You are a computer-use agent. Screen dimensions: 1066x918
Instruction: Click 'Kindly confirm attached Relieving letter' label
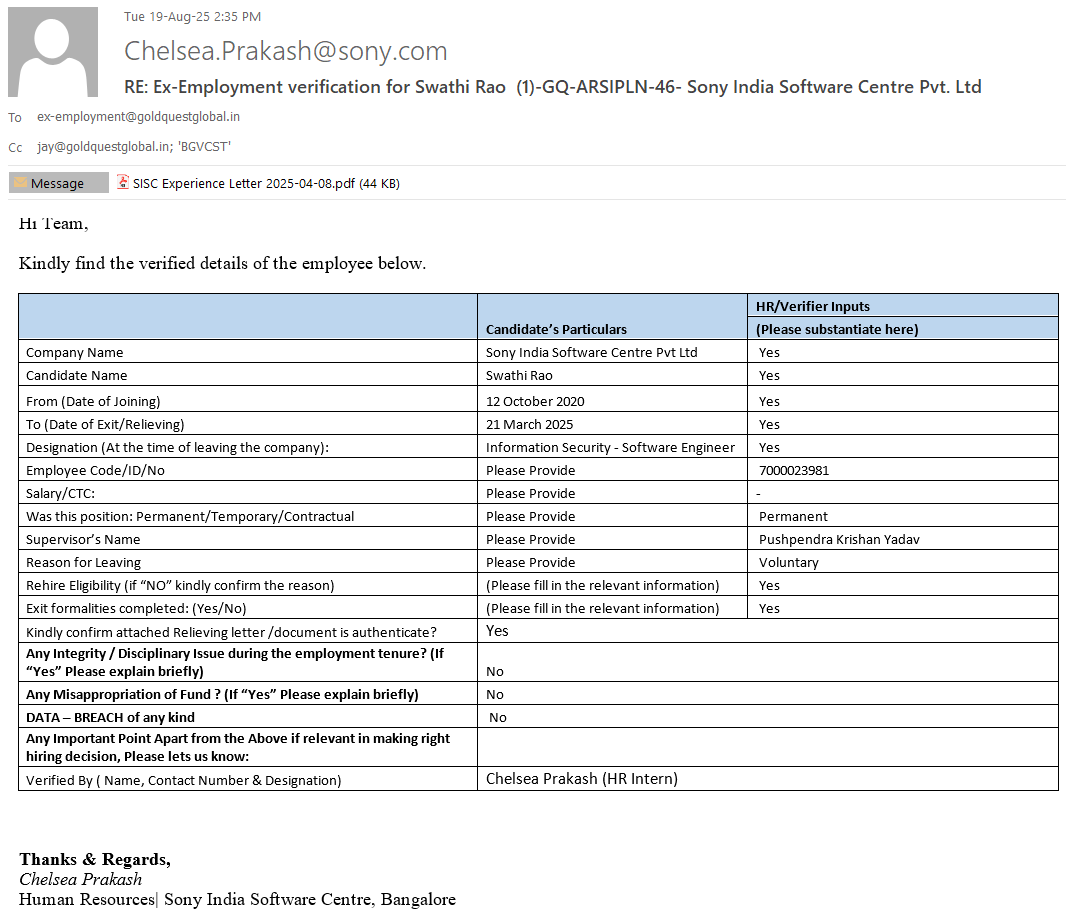(x=231, y=632)
